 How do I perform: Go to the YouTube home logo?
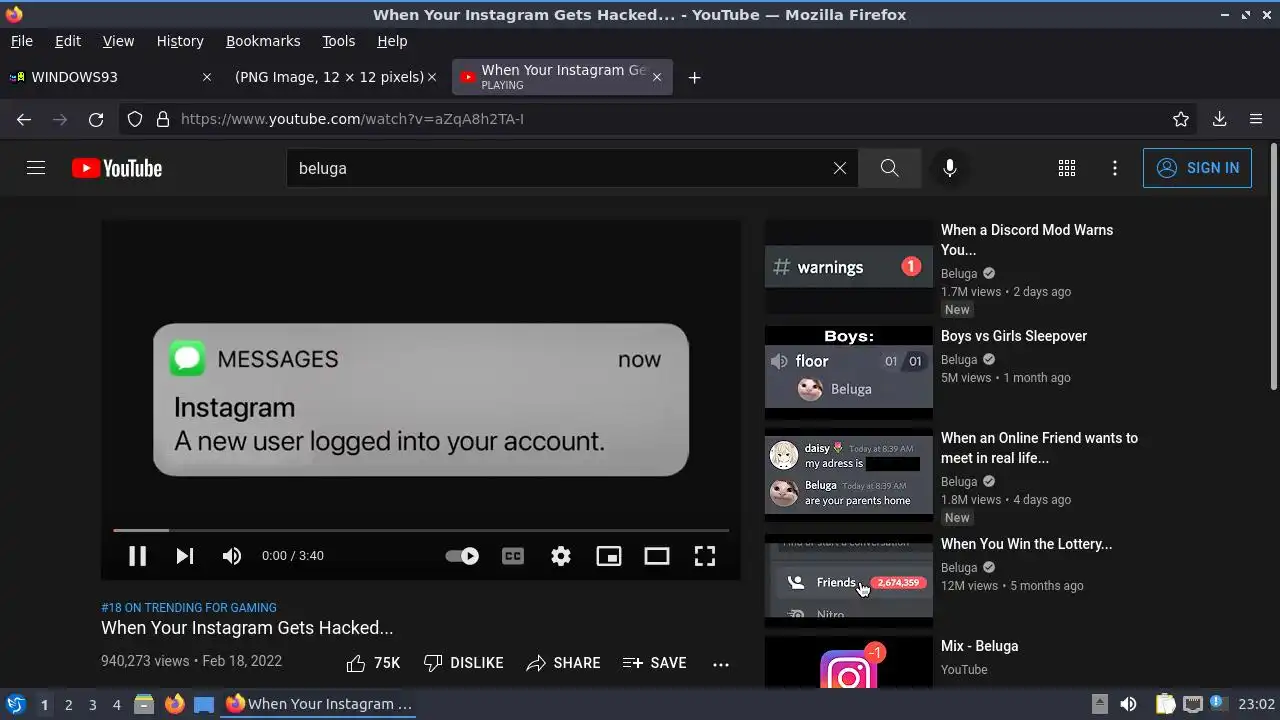(x=117, y=168)
